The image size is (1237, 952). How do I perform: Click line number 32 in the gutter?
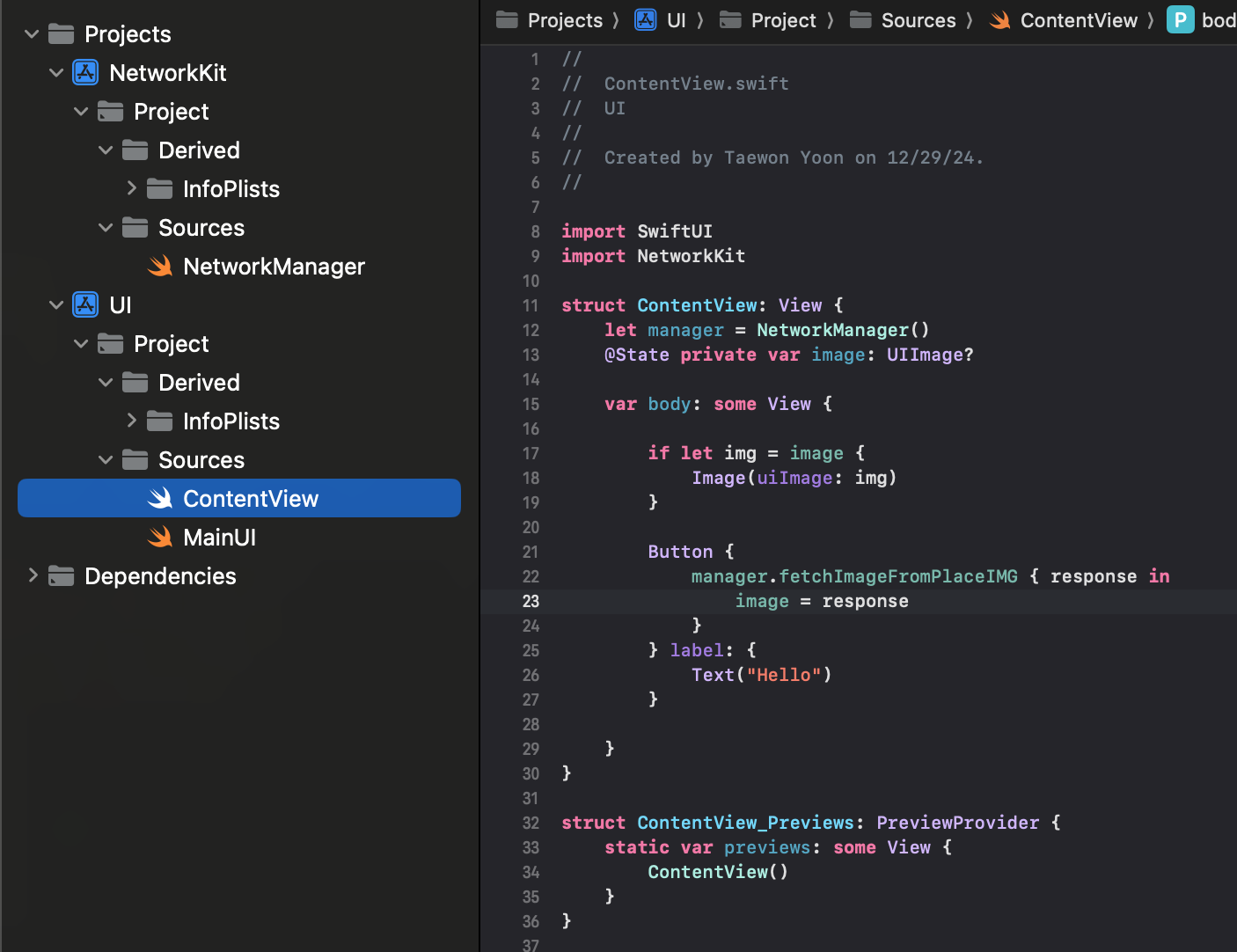pyautogui.click(x=531, y=823)
